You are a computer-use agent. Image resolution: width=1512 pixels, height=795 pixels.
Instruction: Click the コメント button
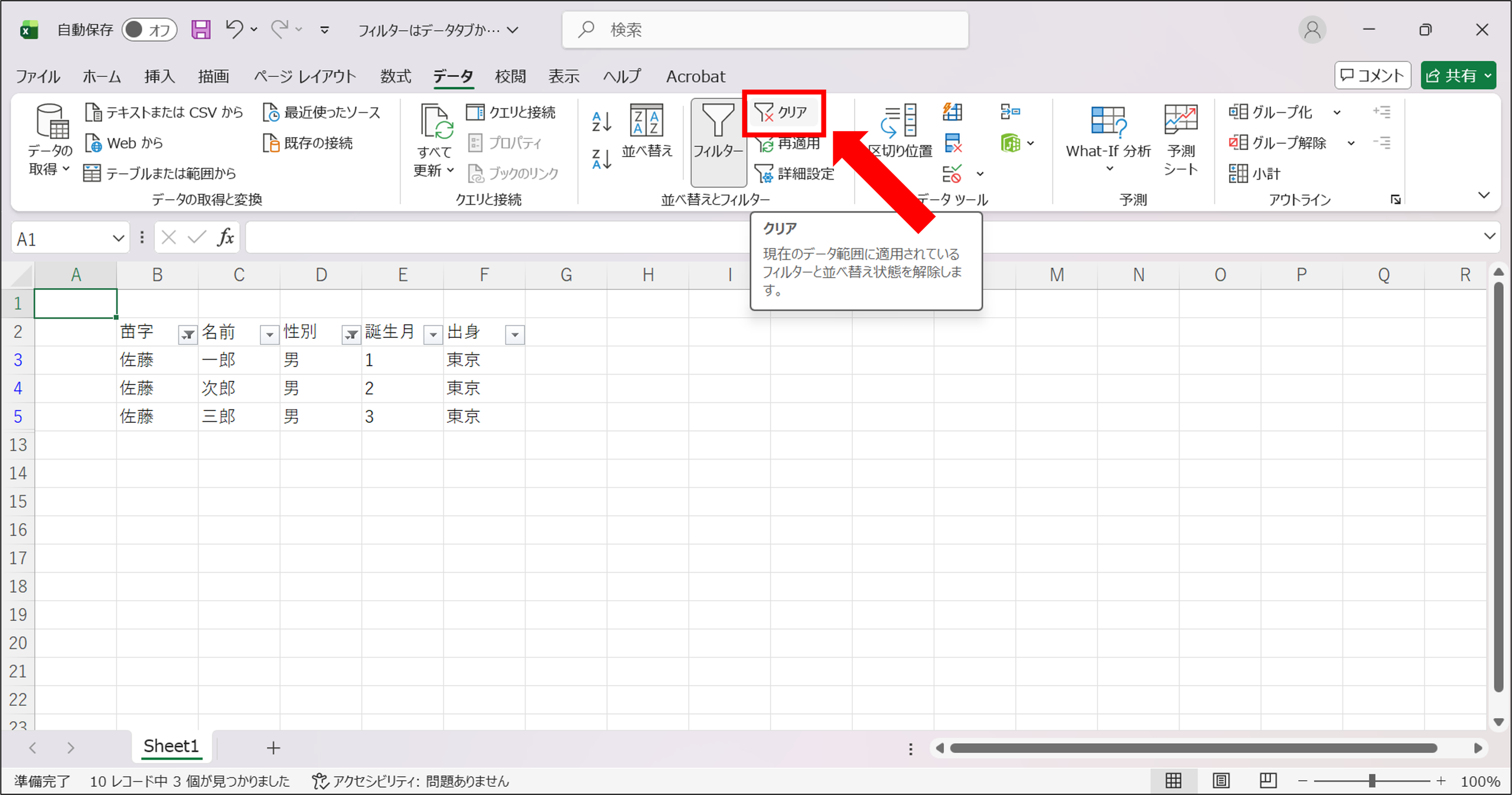click(x=1372, y=76)
